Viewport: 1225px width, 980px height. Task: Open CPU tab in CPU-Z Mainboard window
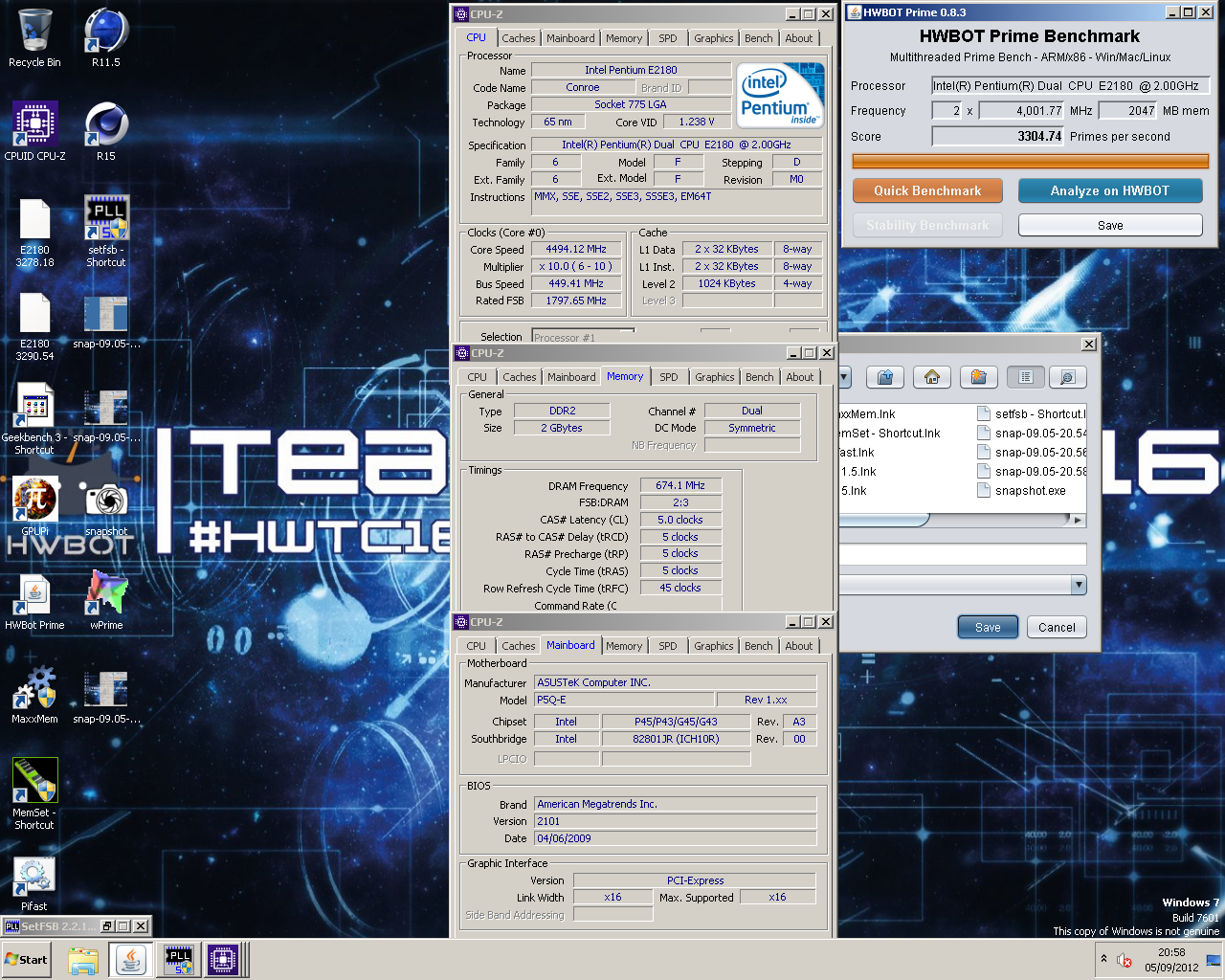(x=477, y=646)
